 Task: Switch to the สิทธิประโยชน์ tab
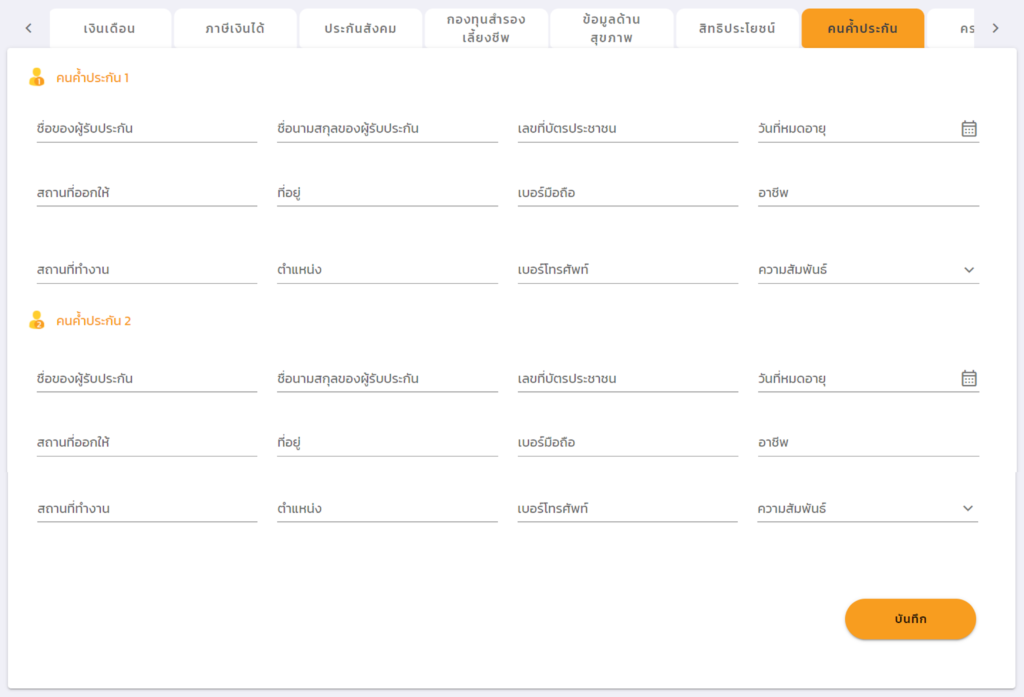pyautogui.click(x=737, y=28)
